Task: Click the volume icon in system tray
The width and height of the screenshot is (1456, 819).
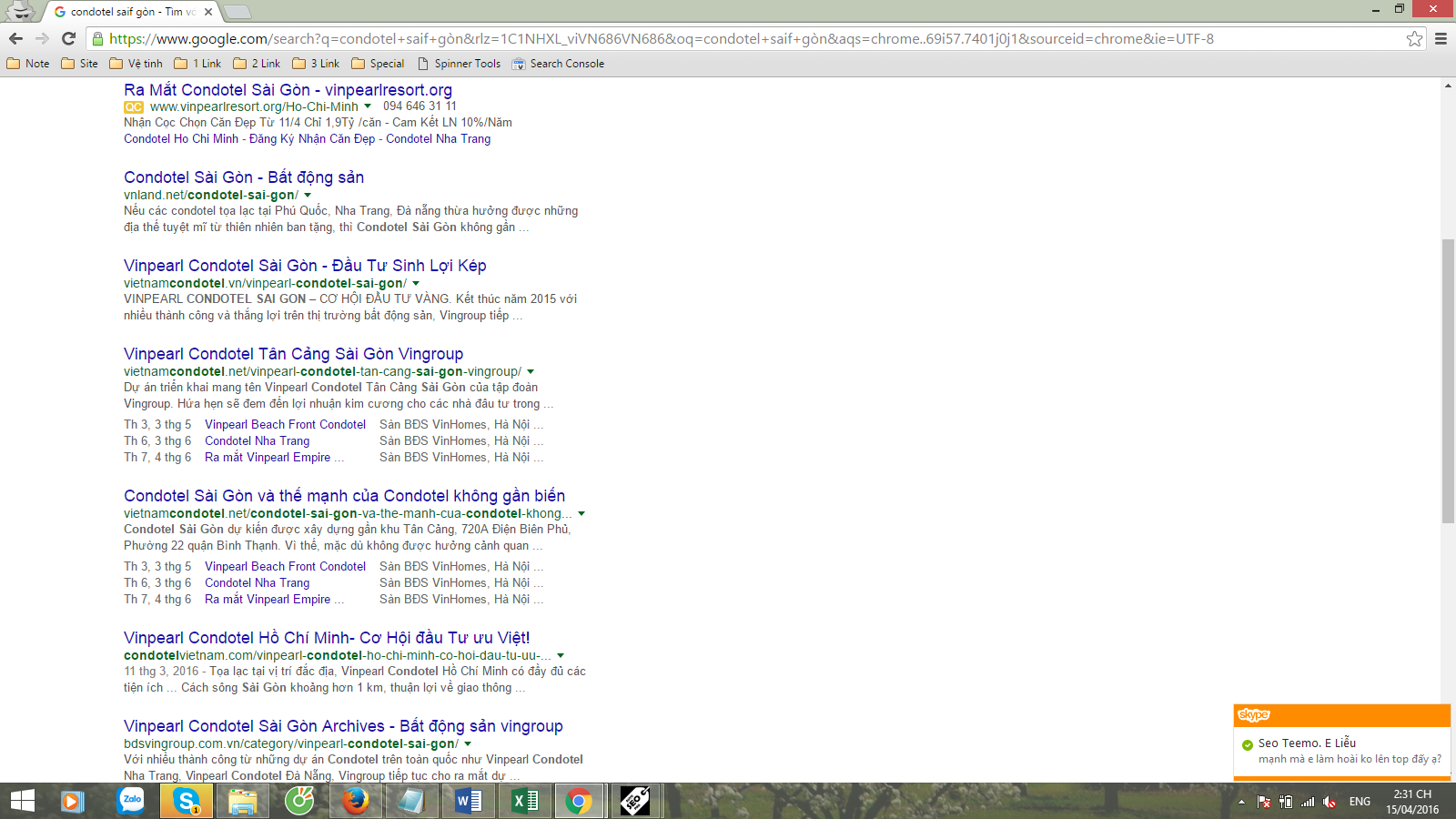Action: click(1330, 802)
